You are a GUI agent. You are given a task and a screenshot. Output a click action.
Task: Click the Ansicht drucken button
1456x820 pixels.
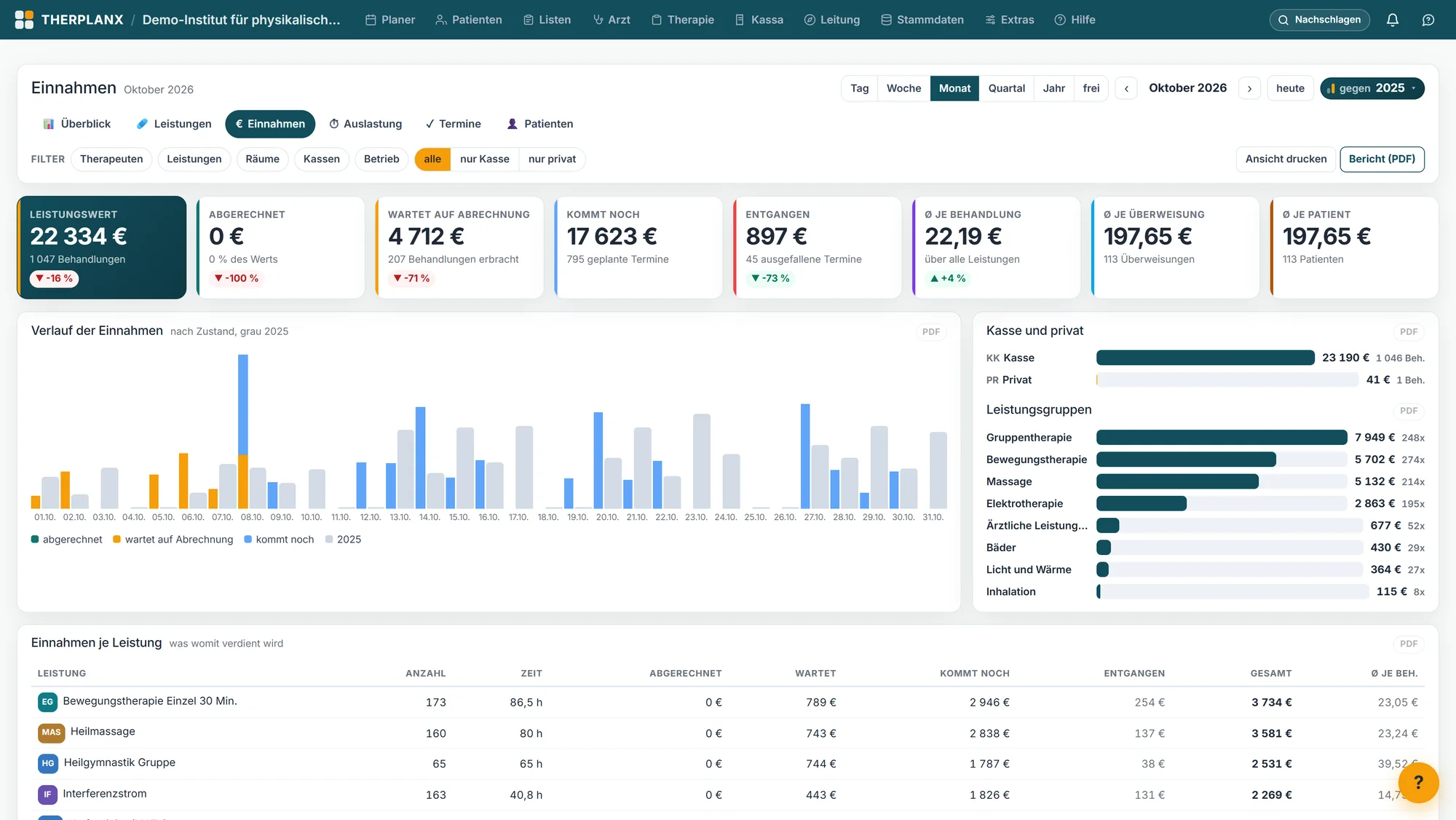pyautogui.click(x=1286, y=159)
